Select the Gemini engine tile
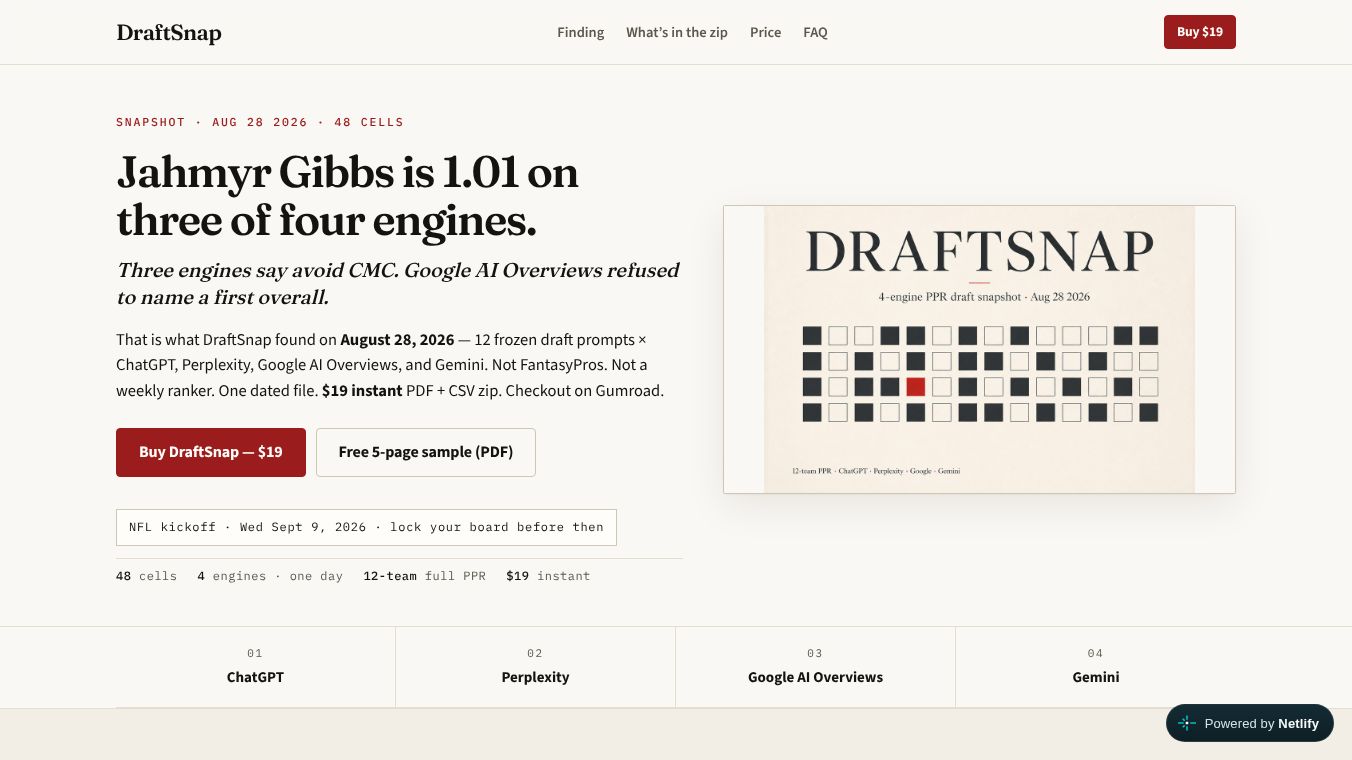 [x=1096, y=667]
